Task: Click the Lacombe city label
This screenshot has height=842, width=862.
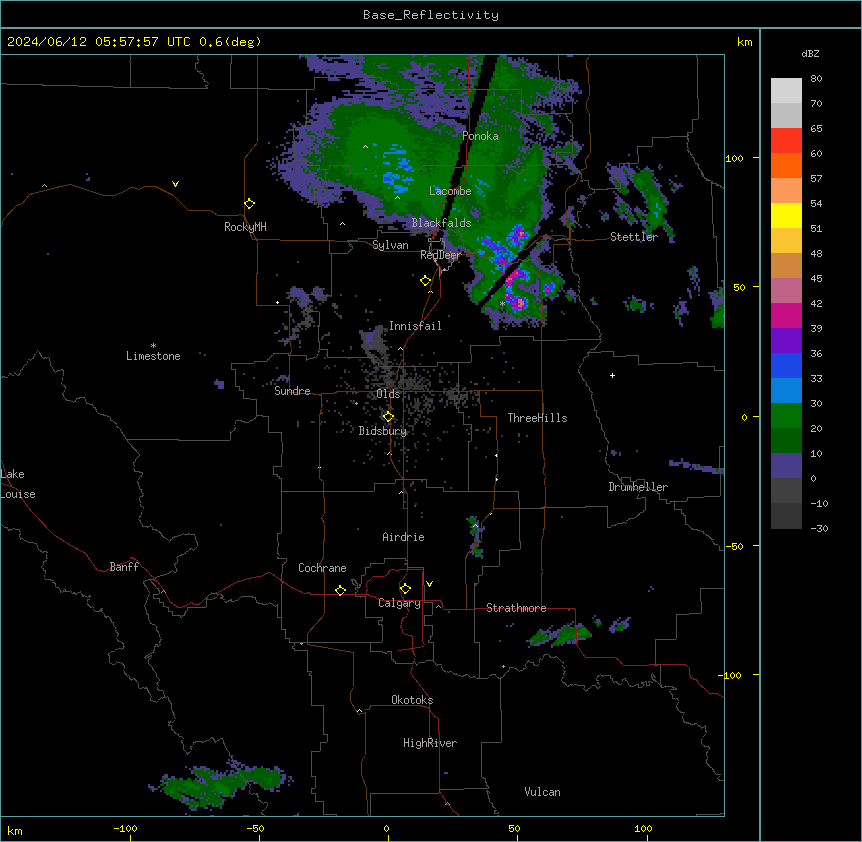Action: coord(450,191)
